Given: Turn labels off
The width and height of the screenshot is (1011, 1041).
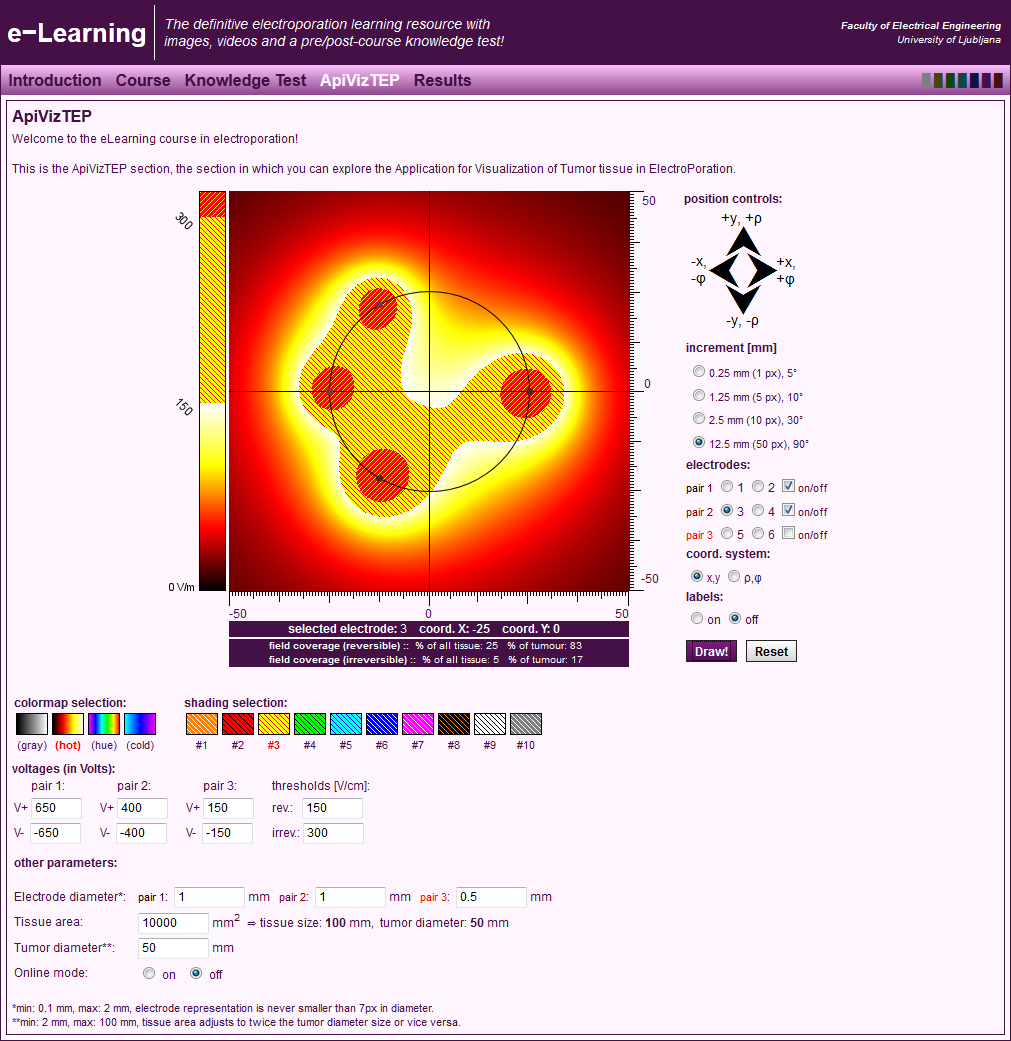Looking at the screenshot, I should [x=735, y=618].
